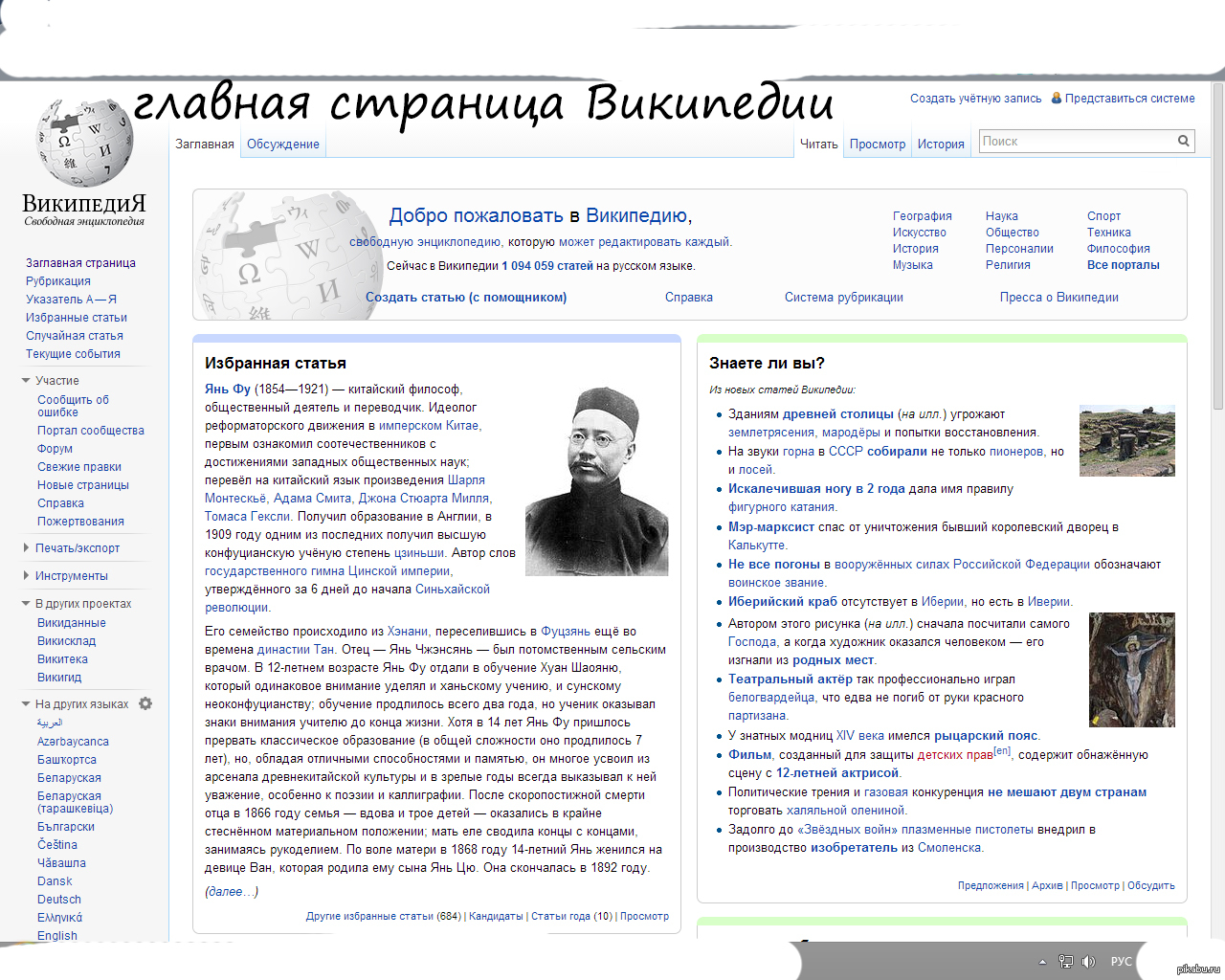This screenshot has height=980, width=1225.
Task: Collapse the В других проектах section
Action: click(26, 604)
